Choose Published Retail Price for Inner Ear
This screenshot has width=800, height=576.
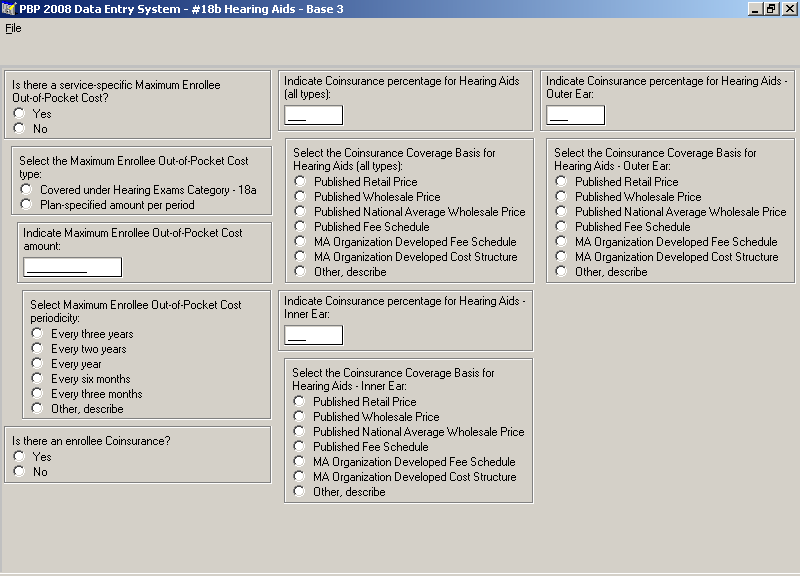click(x=299, y=401)
